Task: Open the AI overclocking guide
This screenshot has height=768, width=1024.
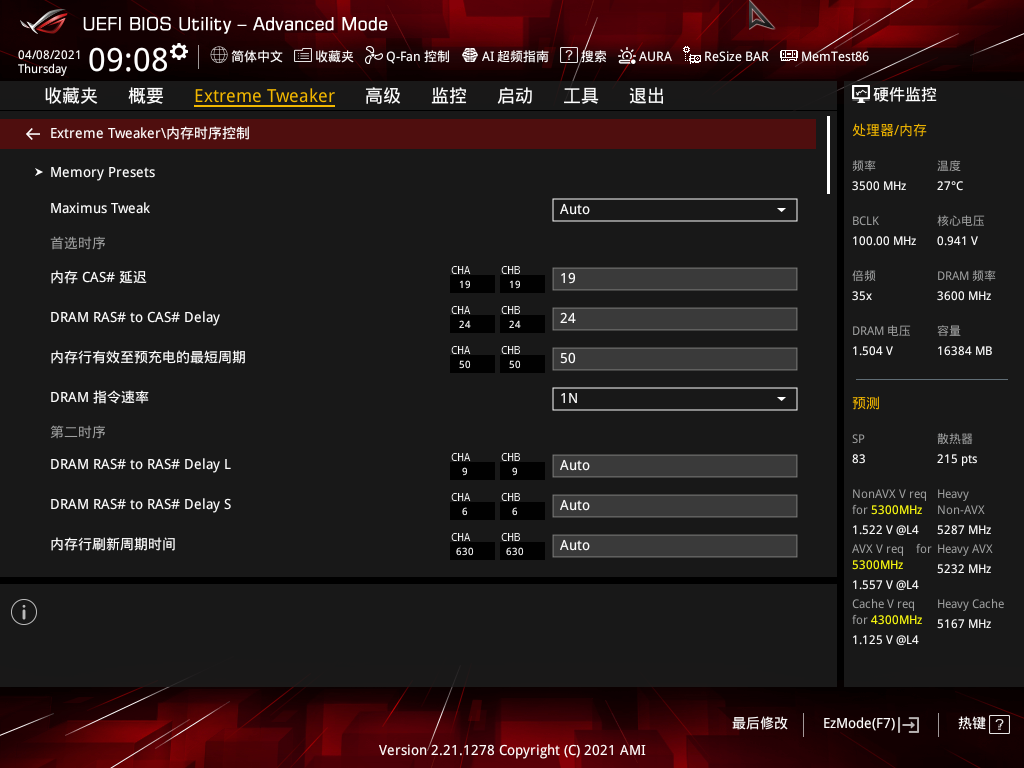Action: [470, 56]
